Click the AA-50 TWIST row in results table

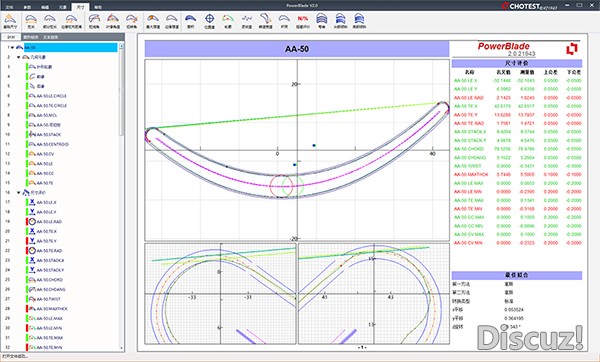[x=517, y=166]
